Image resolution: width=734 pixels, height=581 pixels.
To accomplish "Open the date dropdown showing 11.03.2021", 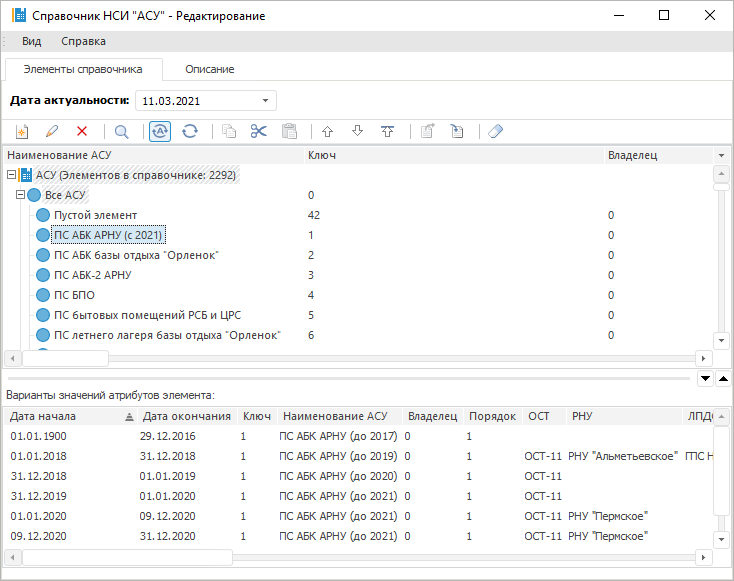I will click(265, 101).
